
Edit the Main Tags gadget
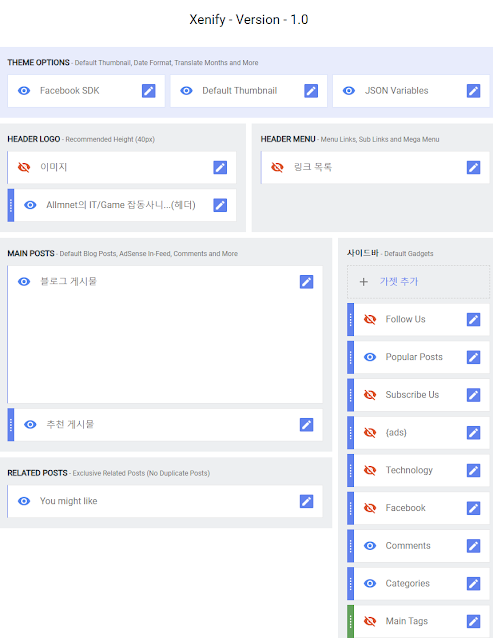(473, 621)
